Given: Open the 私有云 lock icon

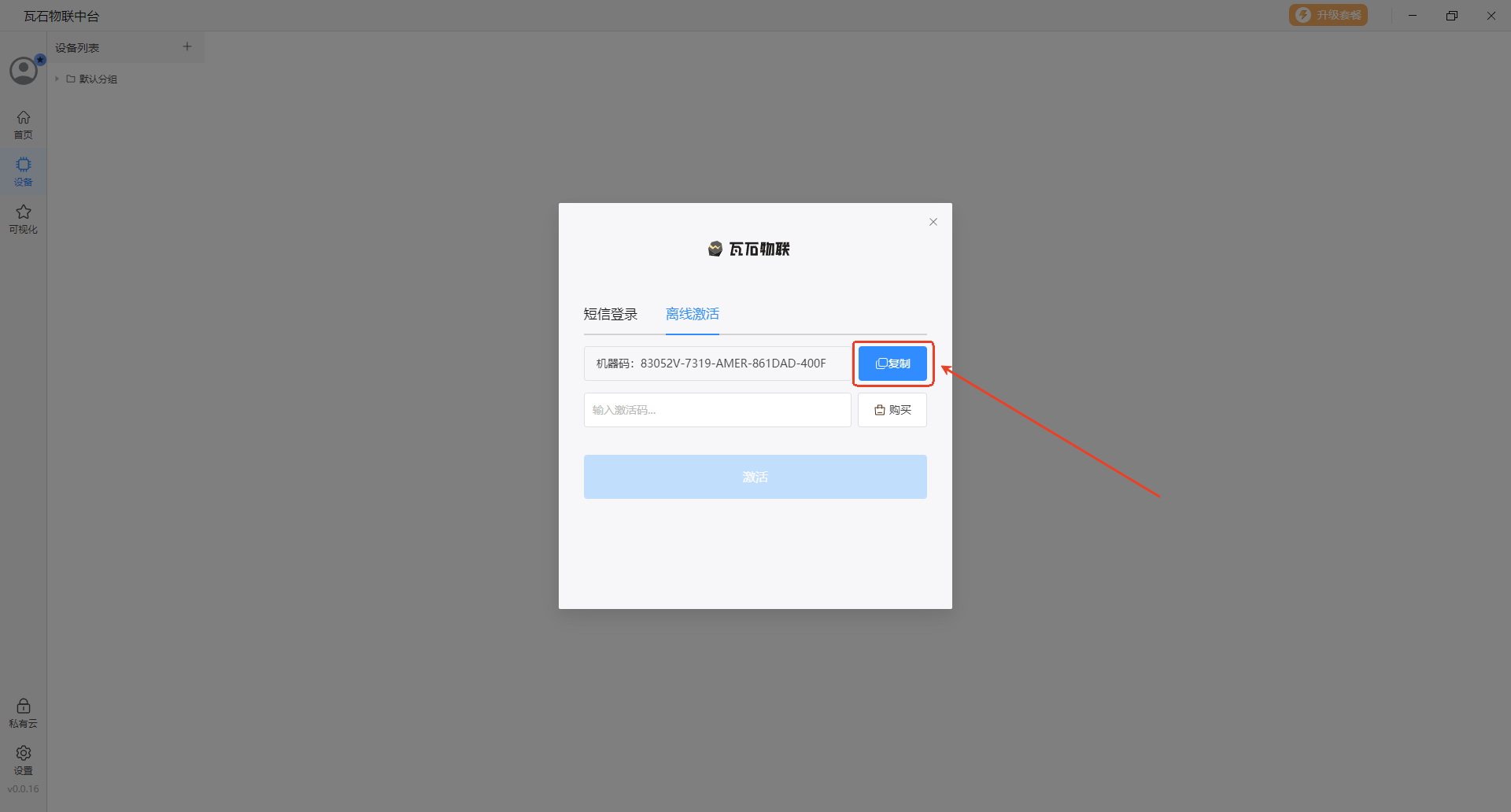Looking at the screenshot, I should click(x=24, y=712).
